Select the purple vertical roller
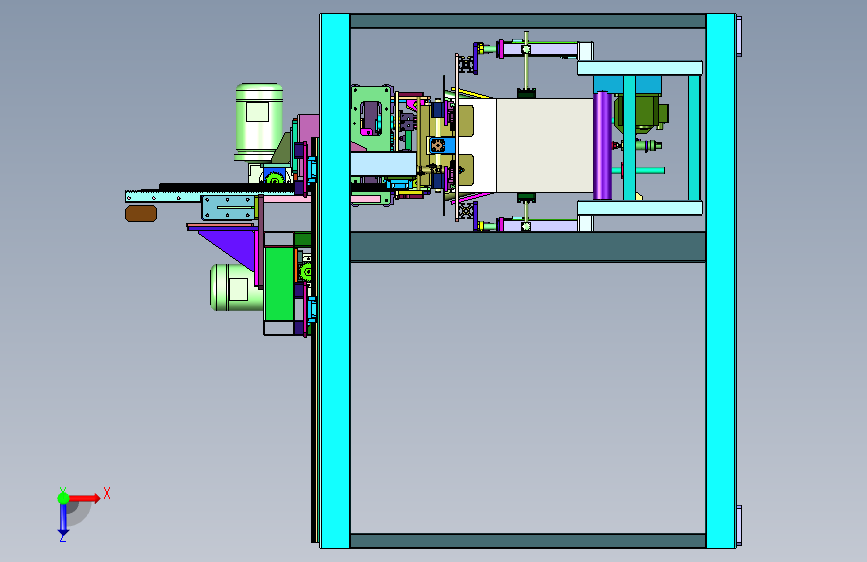Screen dimensions: 867x562 pos(602,145)
